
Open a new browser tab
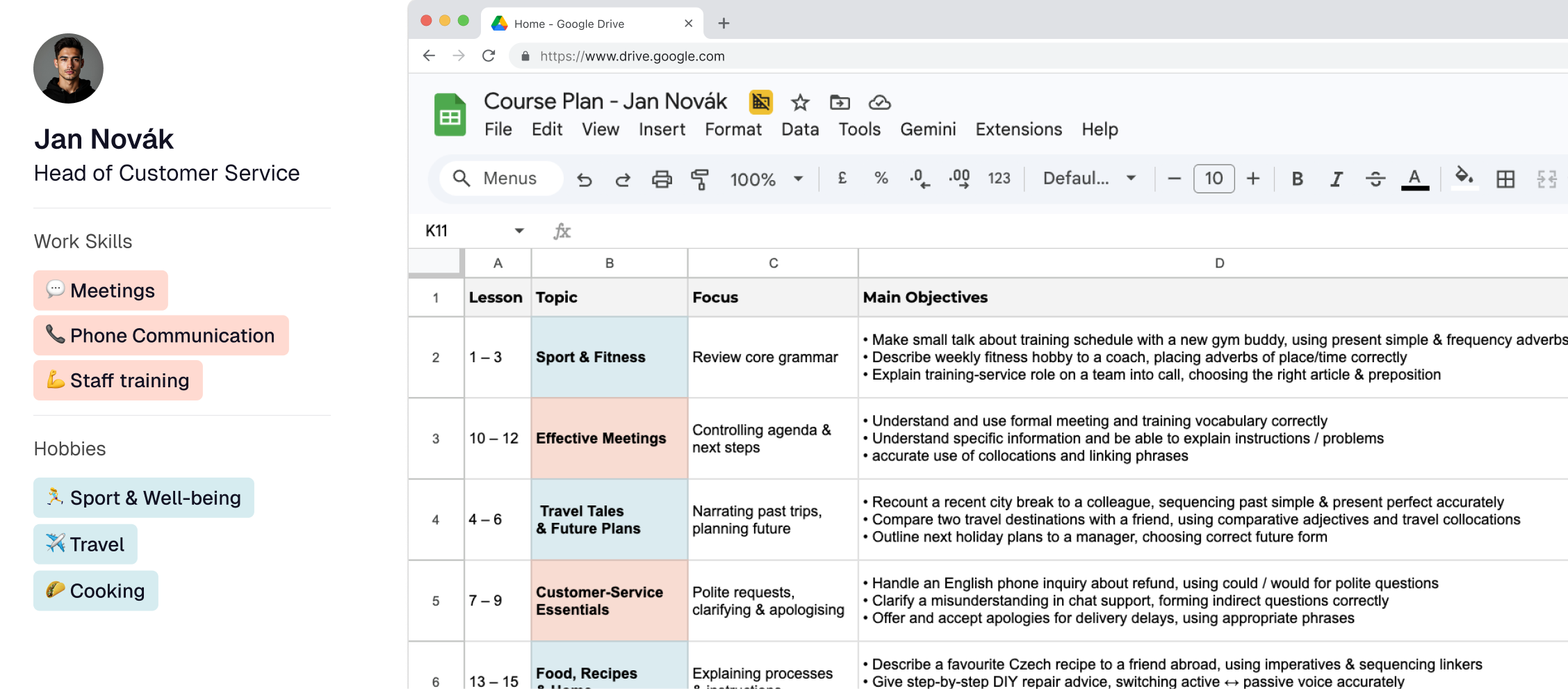coord(724,24)
